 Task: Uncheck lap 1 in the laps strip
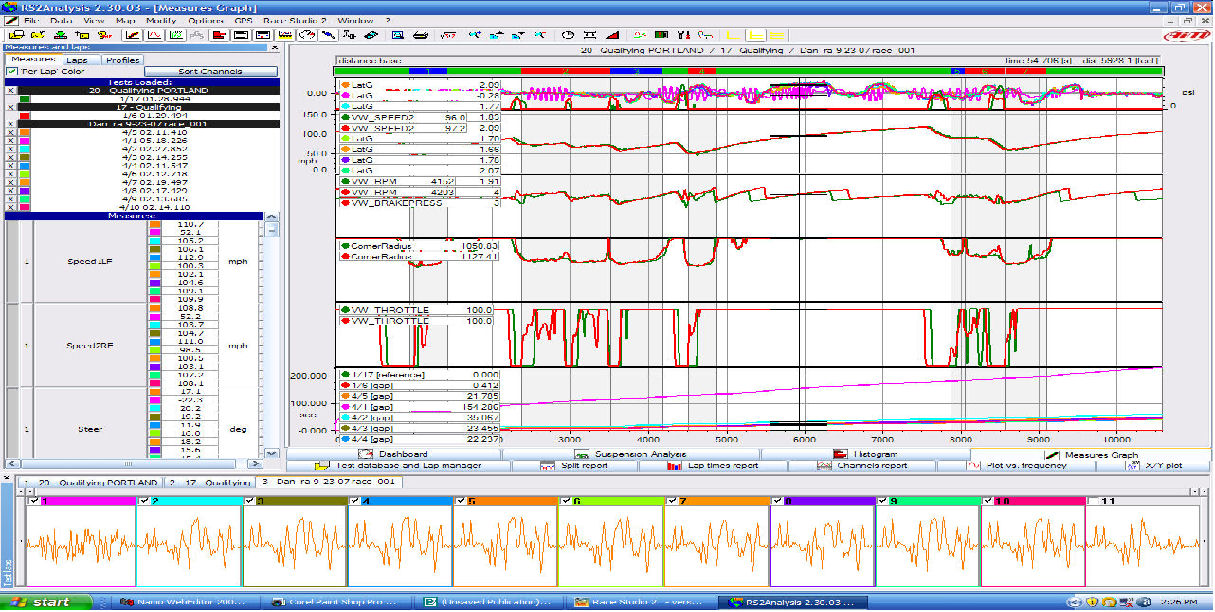tap(35, 501)
